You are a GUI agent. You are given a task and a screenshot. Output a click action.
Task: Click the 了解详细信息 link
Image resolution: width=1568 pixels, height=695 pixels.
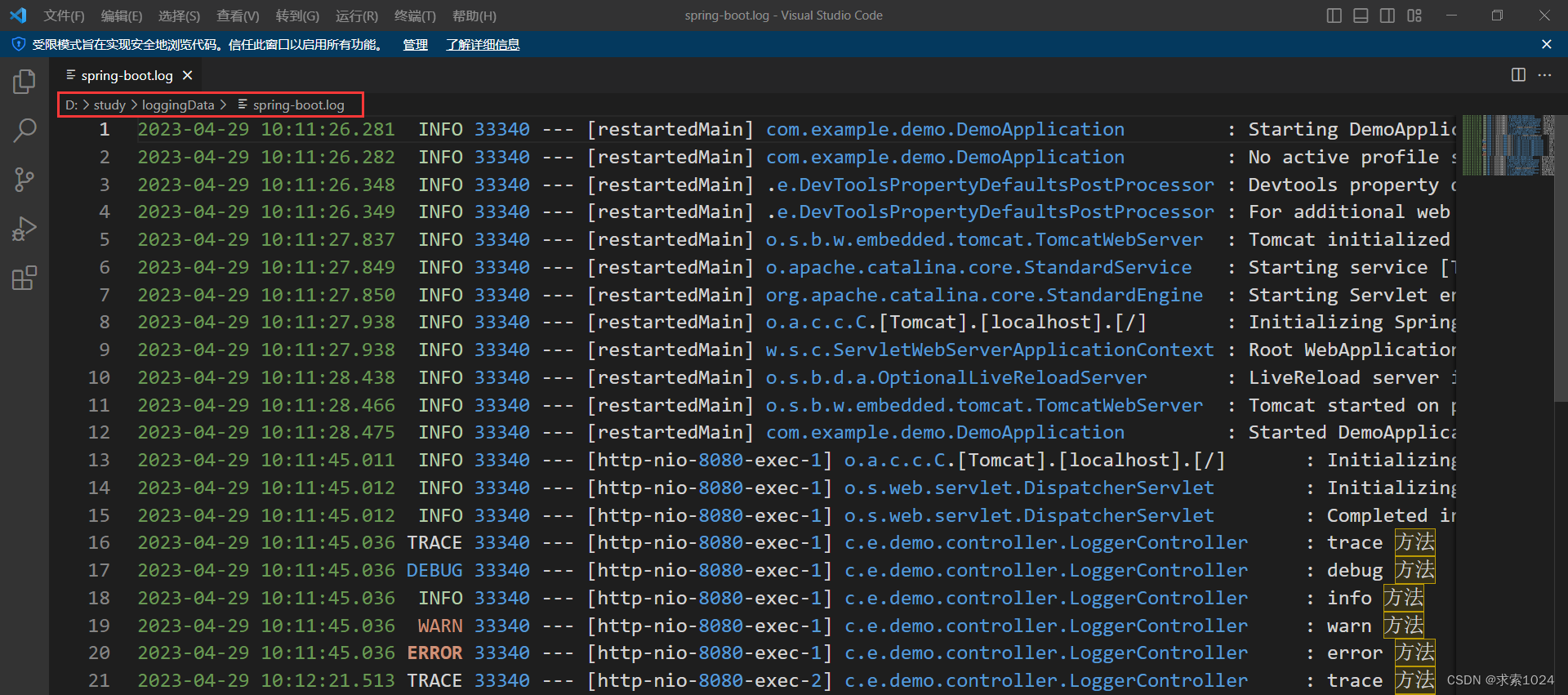483,45
